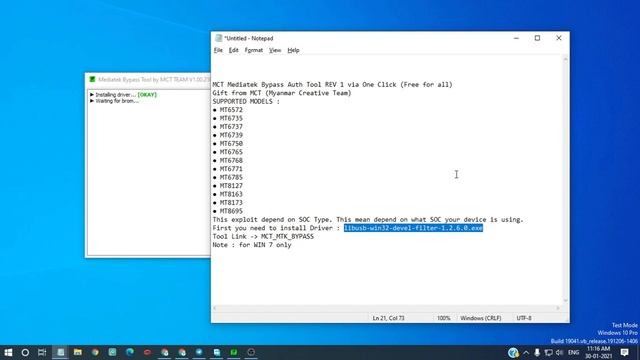Minimize the Notepad window
The width and height of the screenshot is (640, 360).
(x=516, y=38)
